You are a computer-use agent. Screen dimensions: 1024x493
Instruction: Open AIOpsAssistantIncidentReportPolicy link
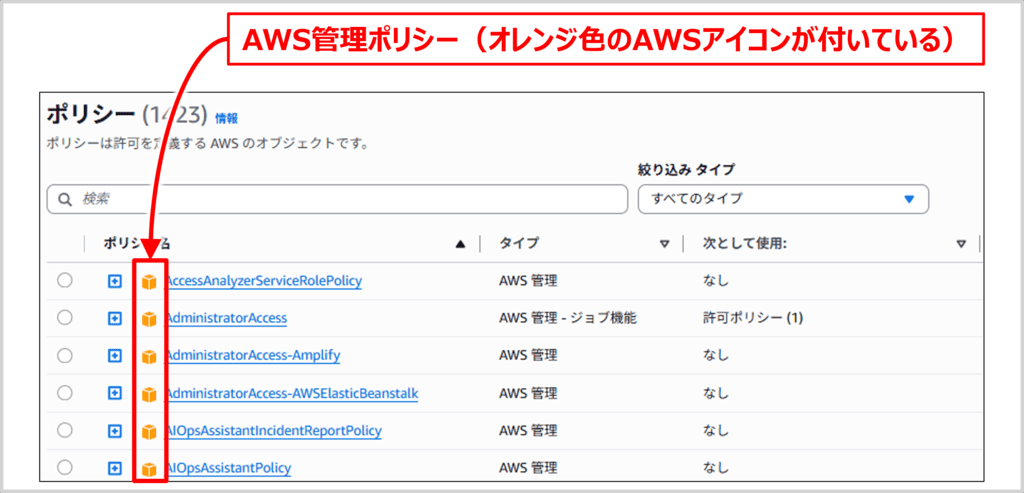pyautogui.click(x=274, y=431)
